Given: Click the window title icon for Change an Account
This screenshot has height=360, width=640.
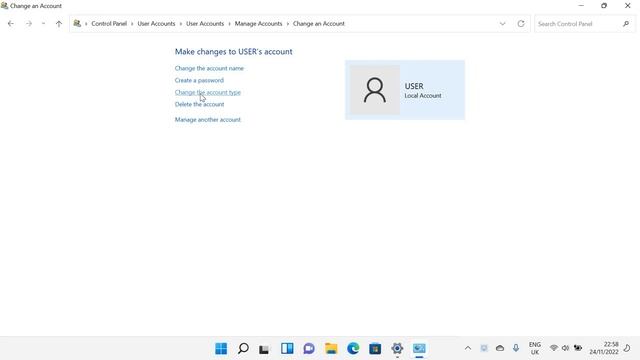Looking at the screenshot, I should [x=4, y=6].
